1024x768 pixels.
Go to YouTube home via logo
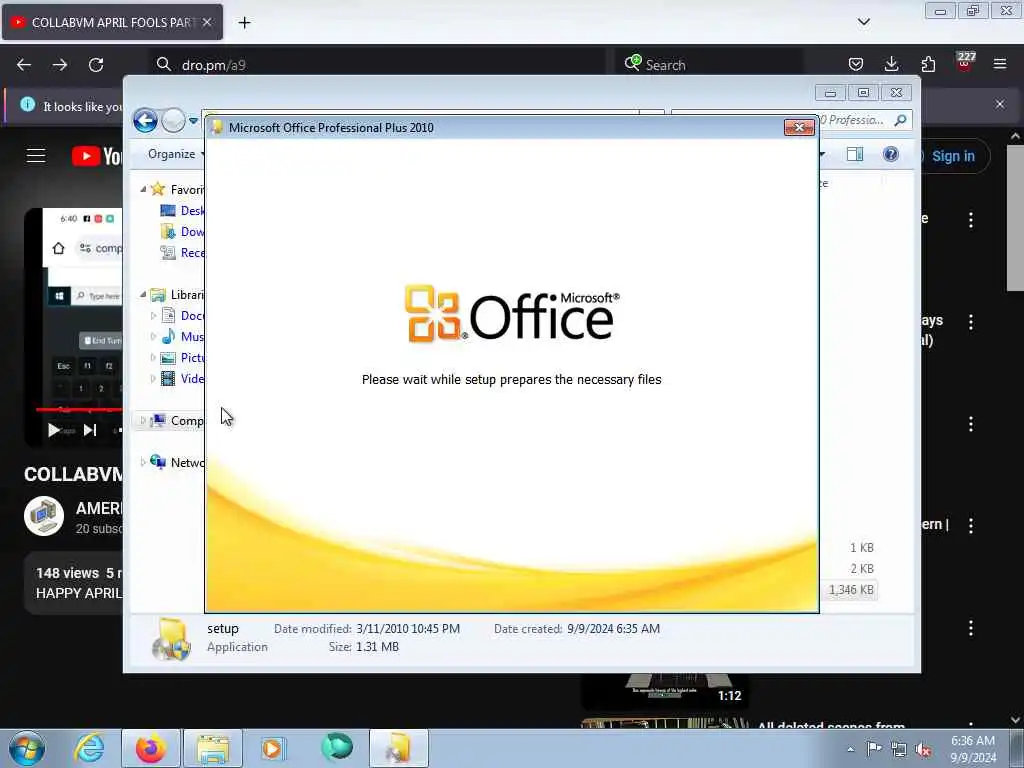(x=97, y=156)
